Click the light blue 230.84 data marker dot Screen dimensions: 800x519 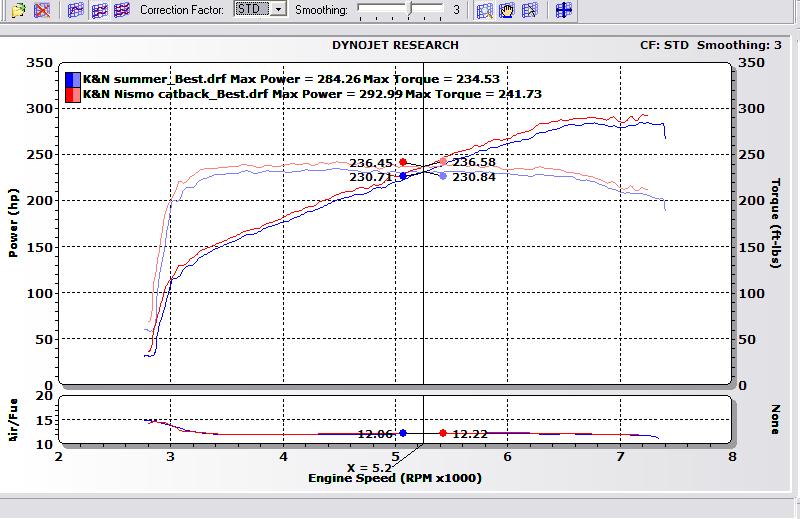[443, 176]
